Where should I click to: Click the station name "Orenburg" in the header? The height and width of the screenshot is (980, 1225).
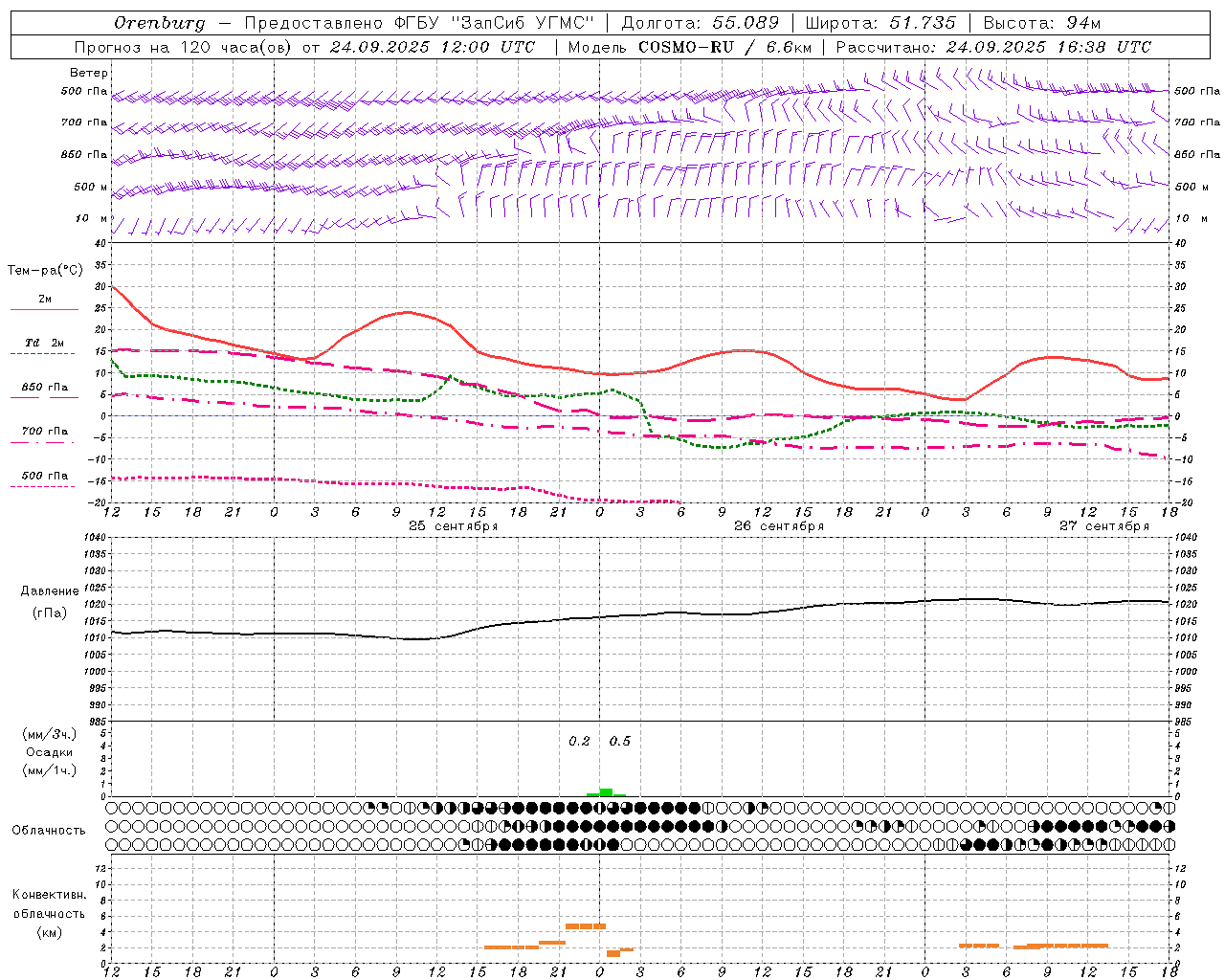160,23
